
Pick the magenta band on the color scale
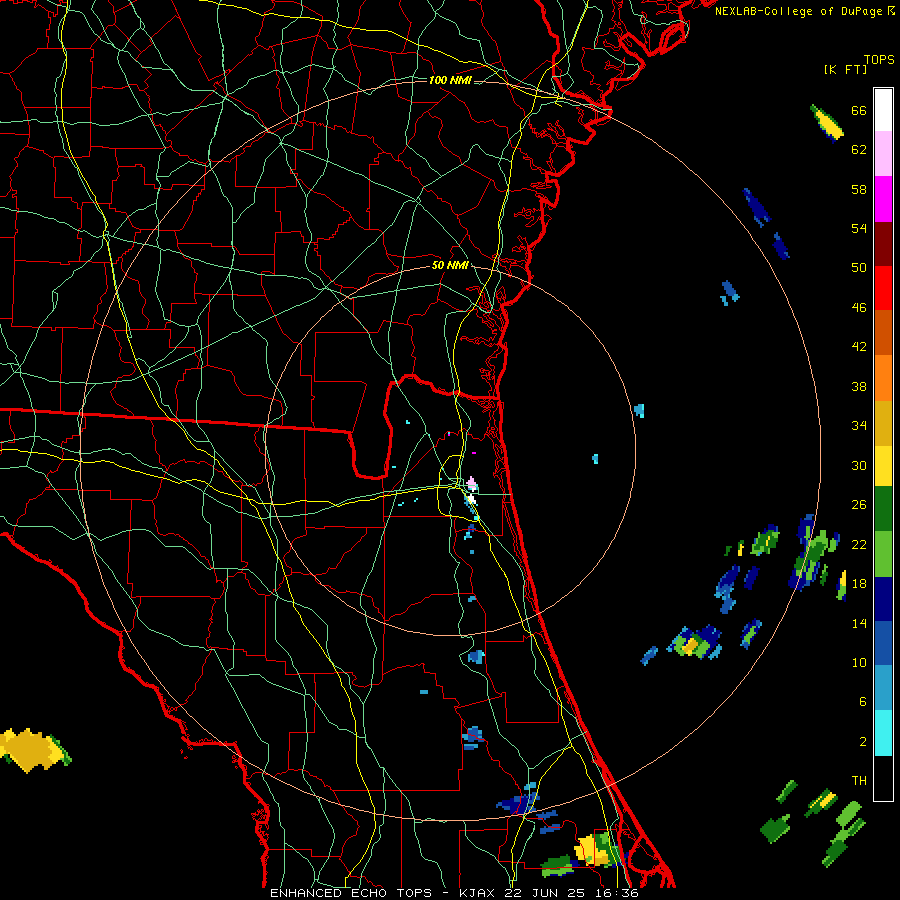883,199
